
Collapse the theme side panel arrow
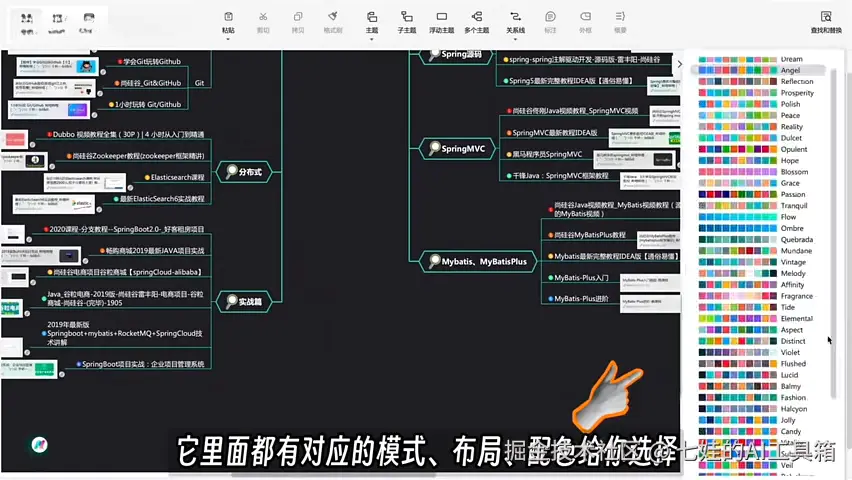click(679, 64)
